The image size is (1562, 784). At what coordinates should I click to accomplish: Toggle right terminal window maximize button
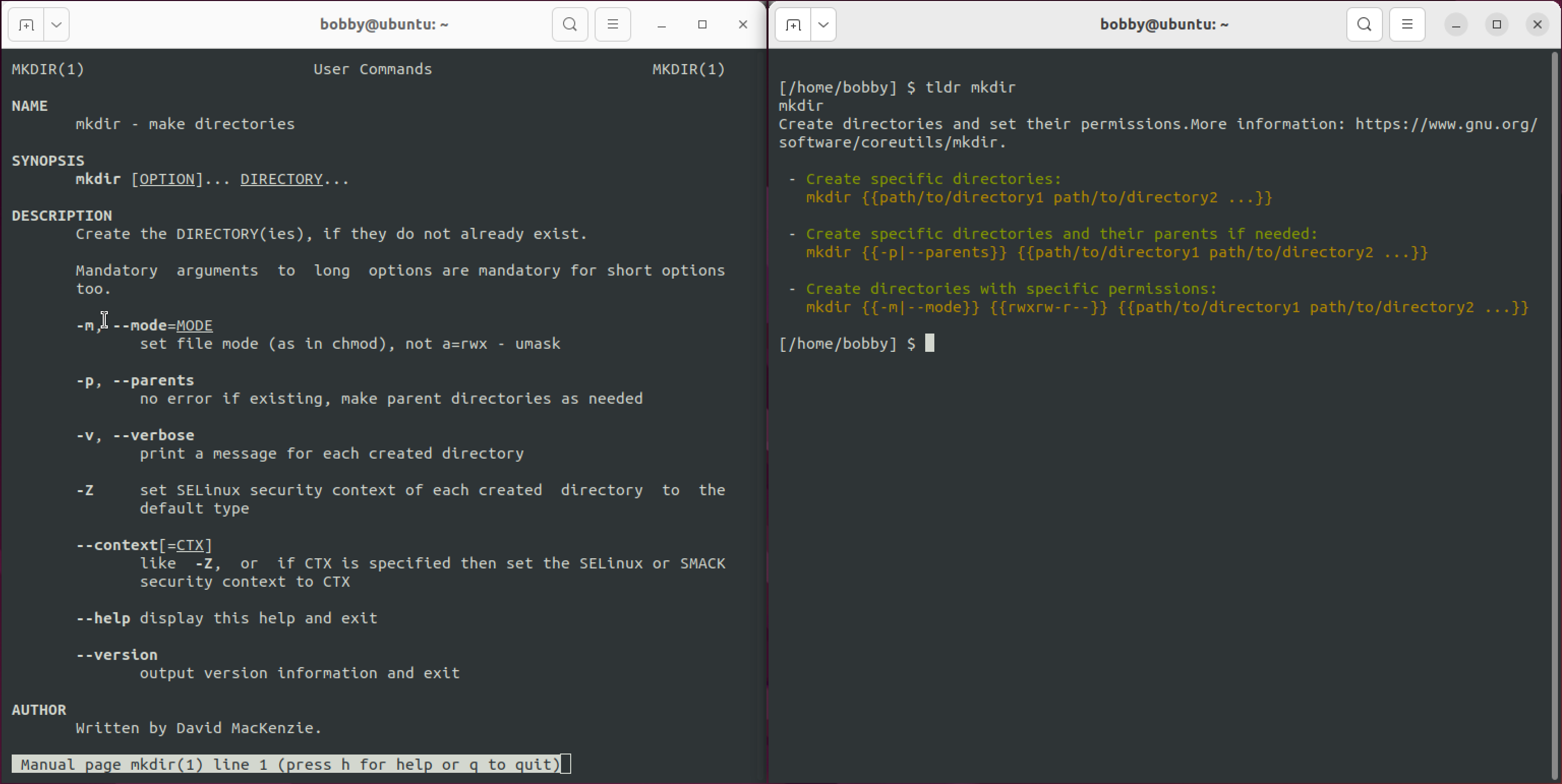tap(1497, 24)
